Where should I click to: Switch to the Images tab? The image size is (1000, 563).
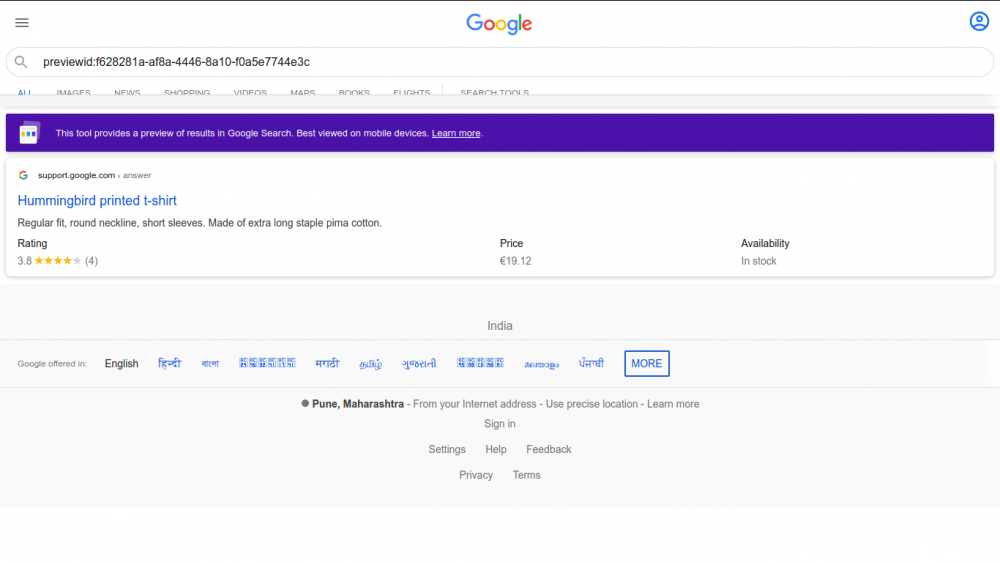[73, 92]
